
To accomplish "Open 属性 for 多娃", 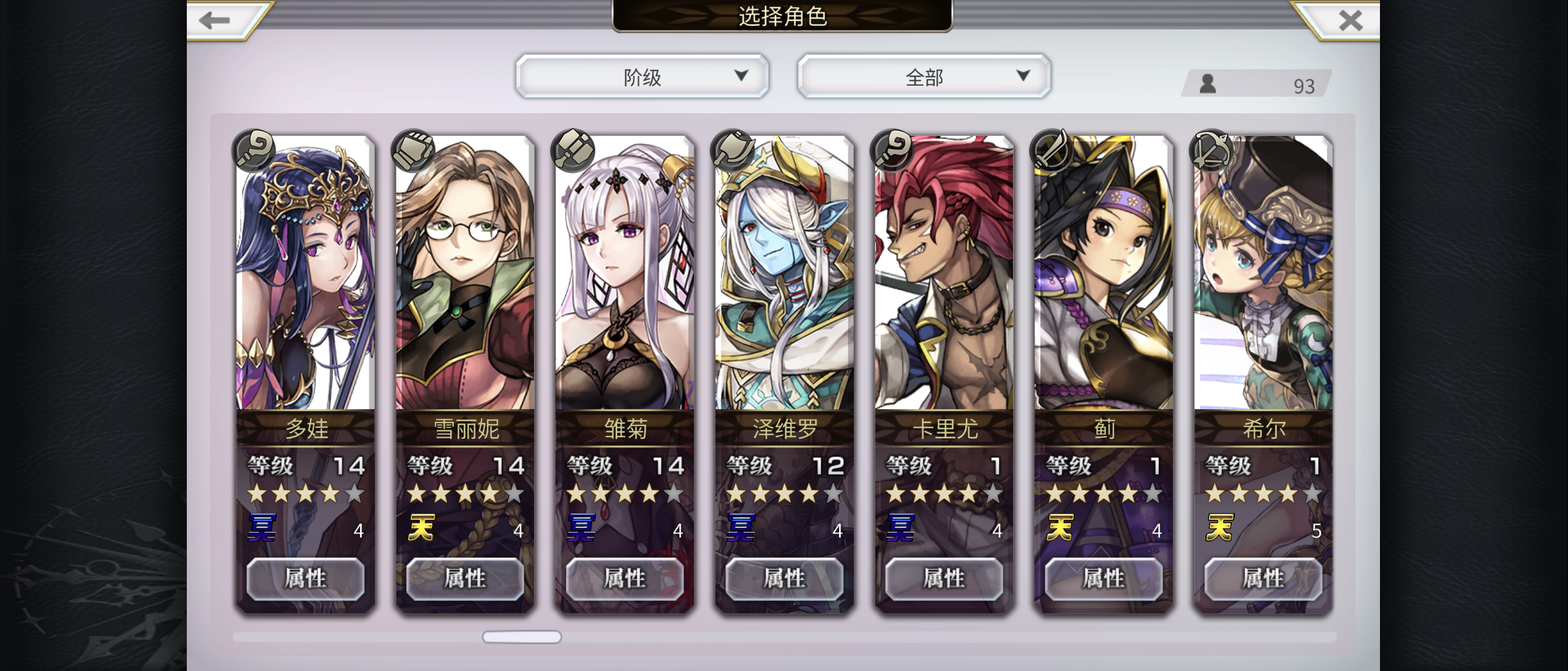I will (306, 578).
